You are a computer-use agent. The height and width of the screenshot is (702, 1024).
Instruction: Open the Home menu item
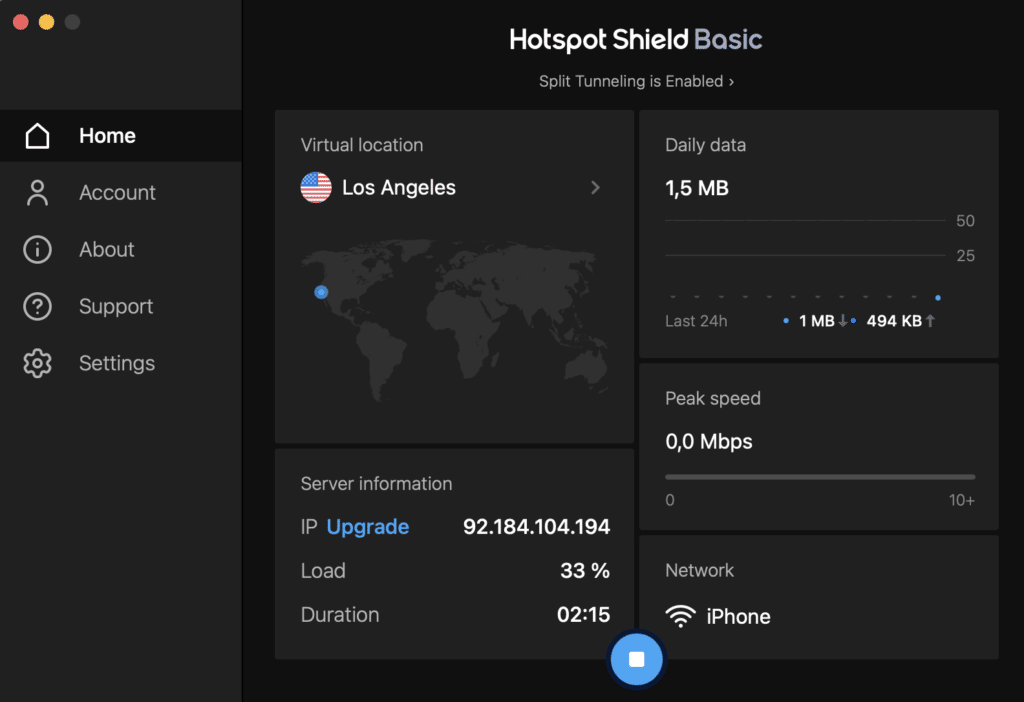coord(121,136)
